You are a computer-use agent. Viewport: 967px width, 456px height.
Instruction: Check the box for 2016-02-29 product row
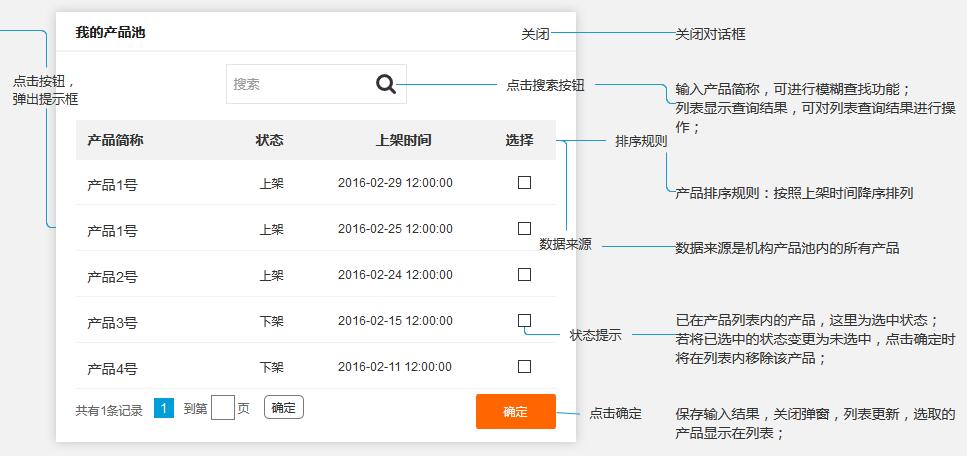(x=524, y=183)
